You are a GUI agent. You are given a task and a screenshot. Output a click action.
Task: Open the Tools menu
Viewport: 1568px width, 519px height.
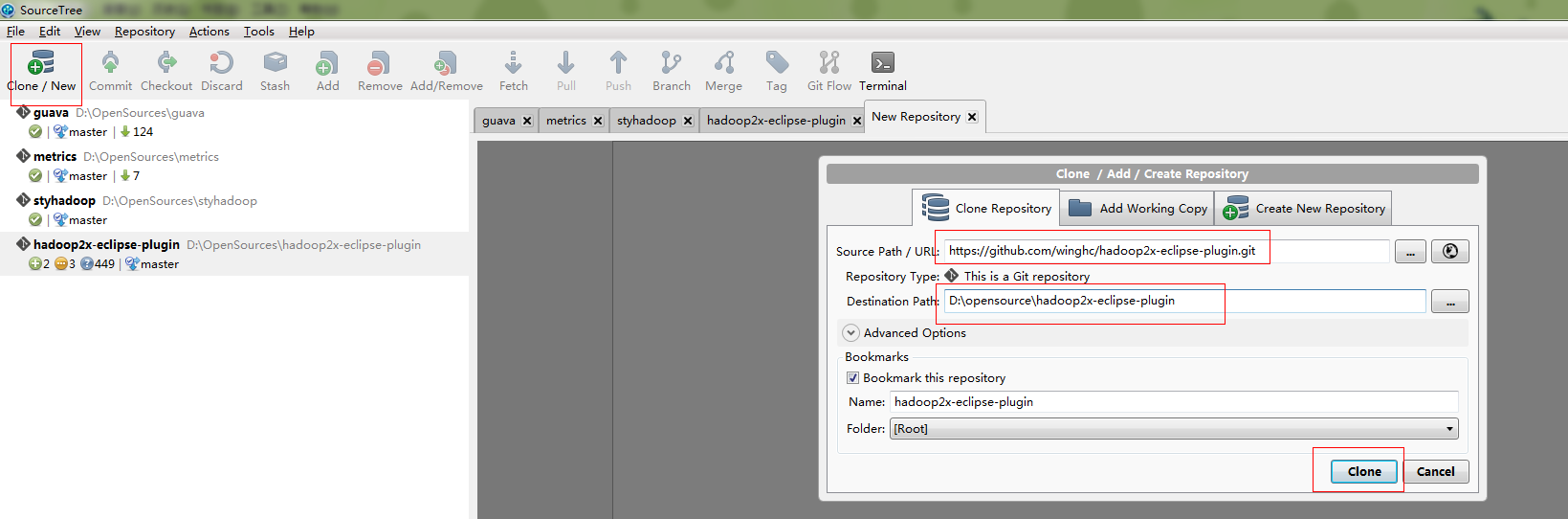[x=258, y=32]
